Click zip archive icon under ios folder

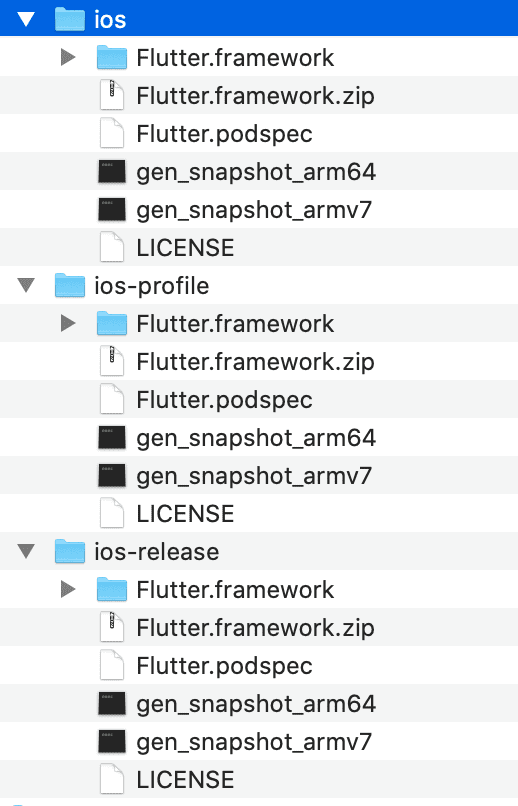click(112, 95)
